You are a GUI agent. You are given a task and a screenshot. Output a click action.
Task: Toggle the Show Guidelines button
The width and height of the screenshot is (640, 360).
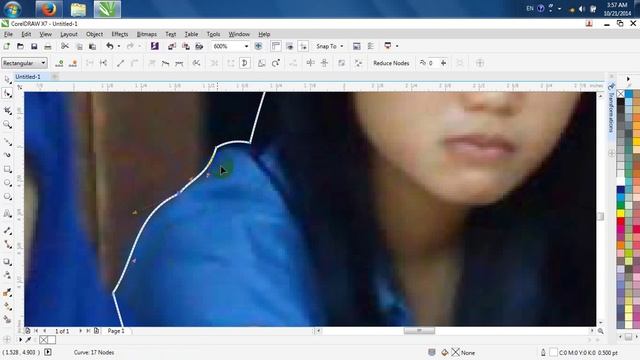[x=303, y=46]
